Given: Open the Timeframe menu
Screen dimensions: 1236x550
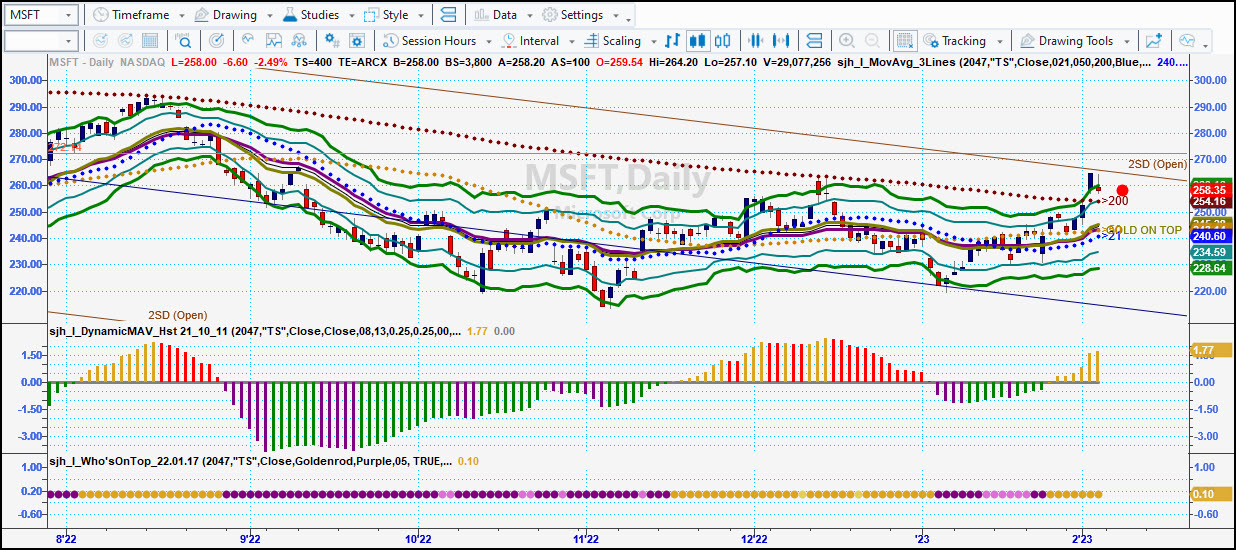Looking at the screenshot, I should click(132, 15).
